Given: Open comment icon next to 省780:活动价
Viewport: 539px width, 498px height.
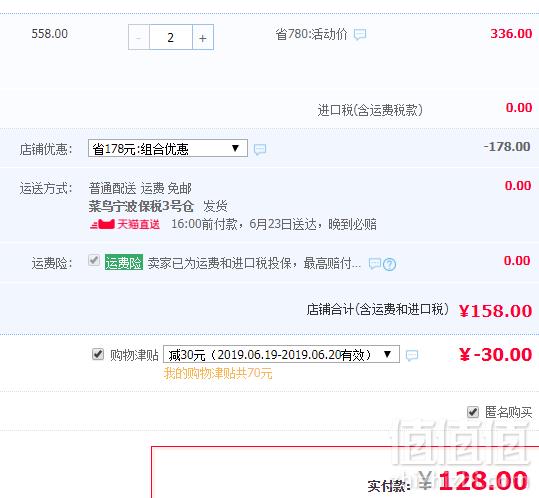Looking at the screenshot, I should point(360,34).
